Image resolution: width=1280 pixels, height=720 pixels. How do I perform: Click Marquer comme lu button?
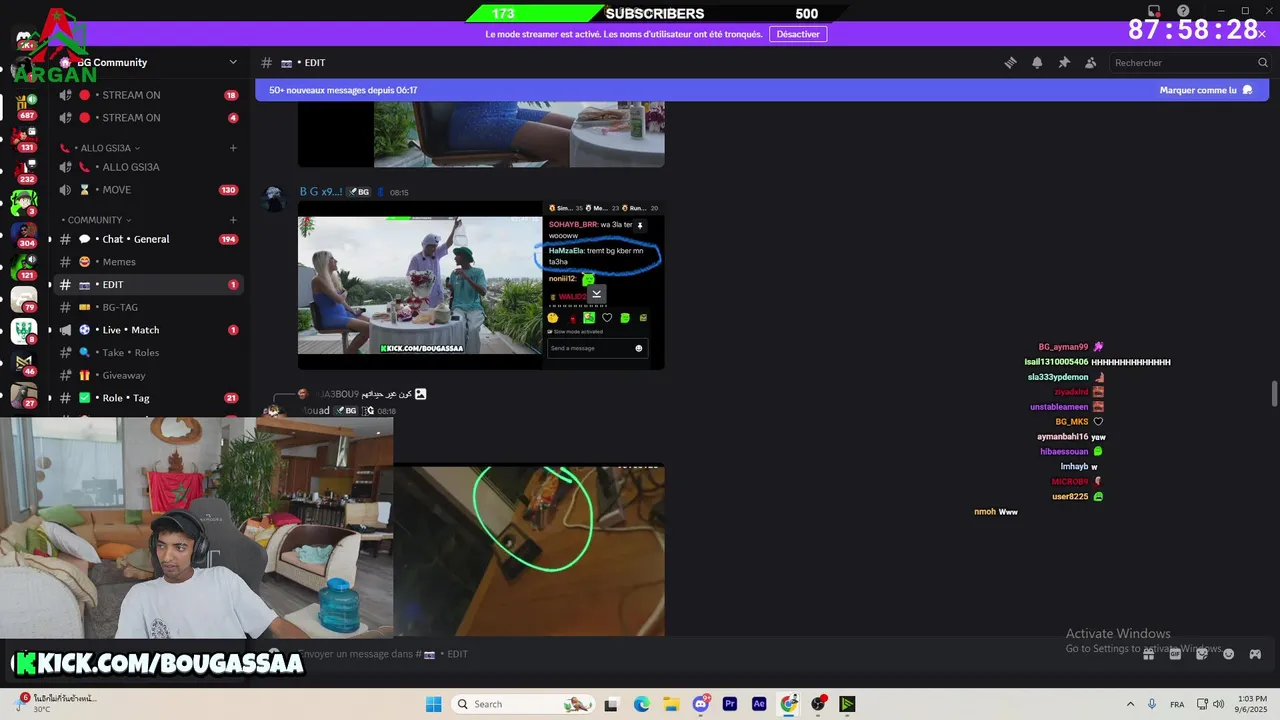(x=1205, y=90)
